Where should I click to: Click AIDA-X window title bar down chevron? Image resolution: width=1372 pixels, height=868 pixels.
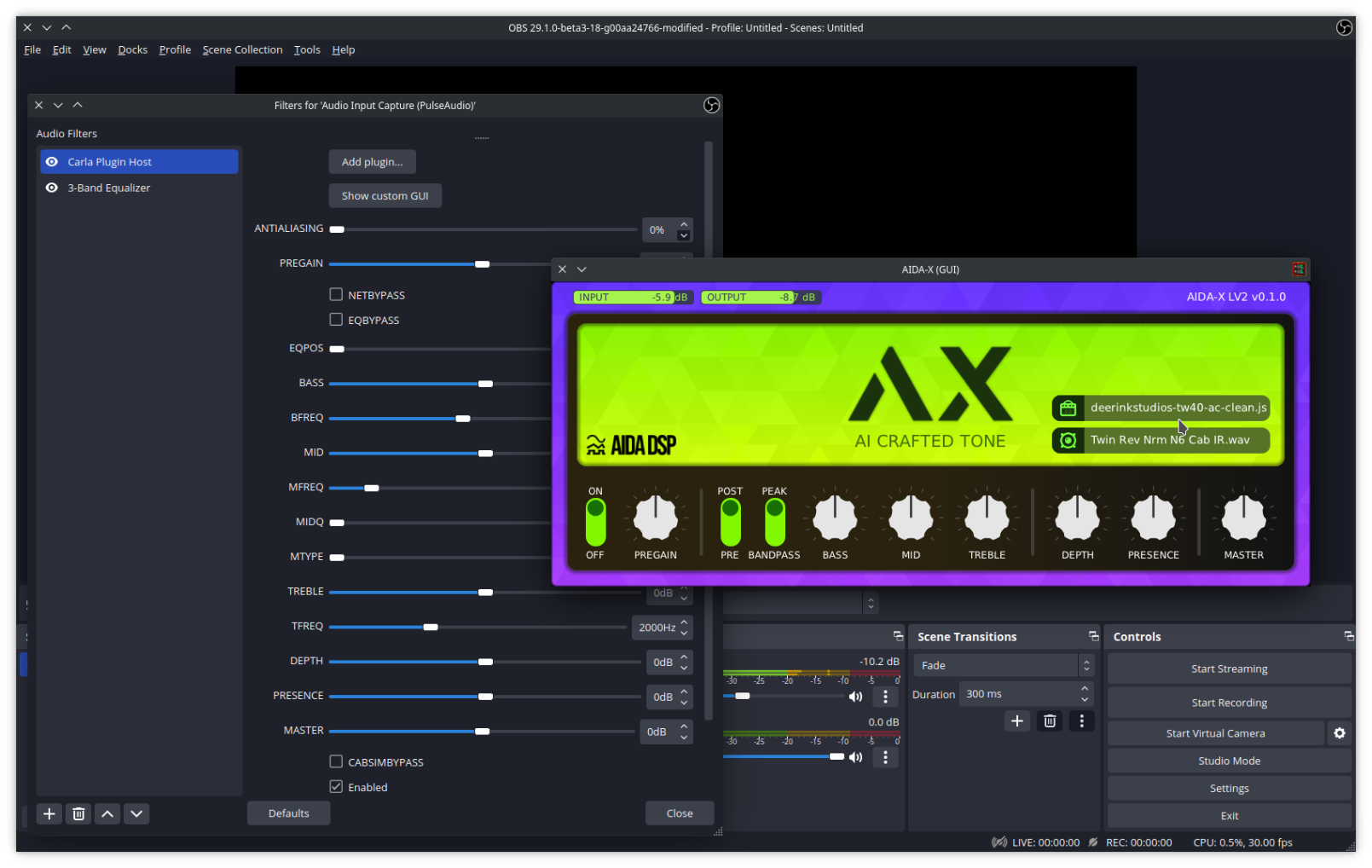pos(582,270)
